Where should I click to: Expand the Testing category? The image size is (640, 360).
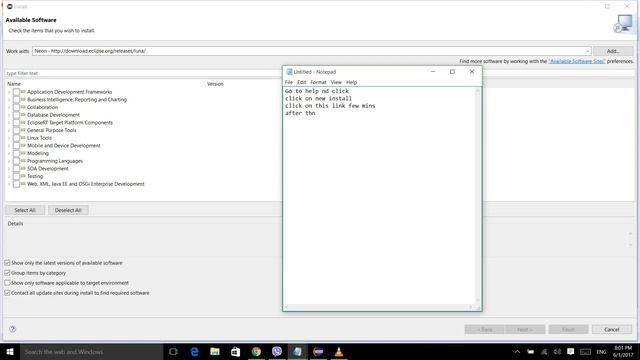click(9, 176)
